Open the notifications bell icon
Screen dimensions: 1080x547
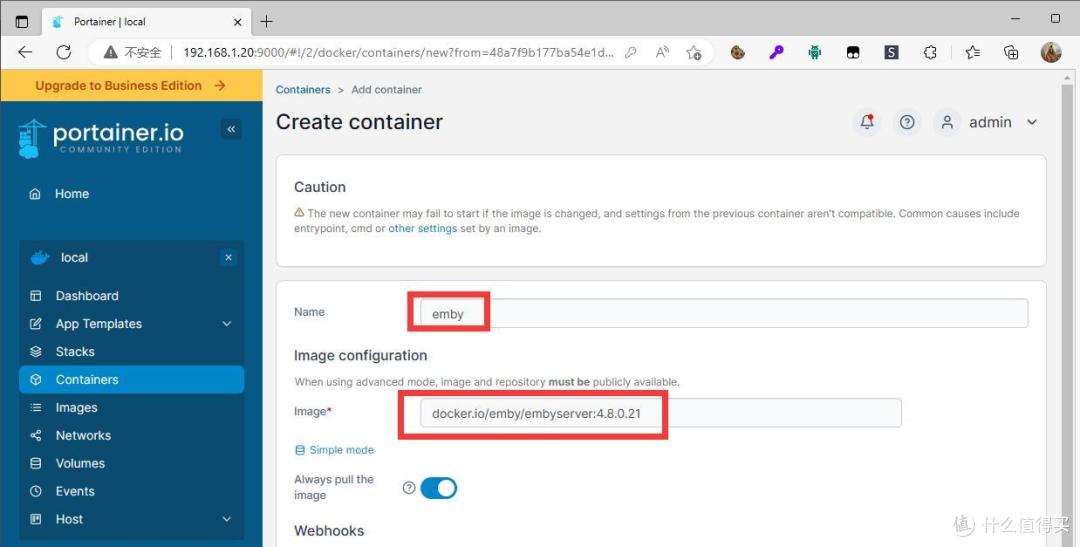pos(867,123)
